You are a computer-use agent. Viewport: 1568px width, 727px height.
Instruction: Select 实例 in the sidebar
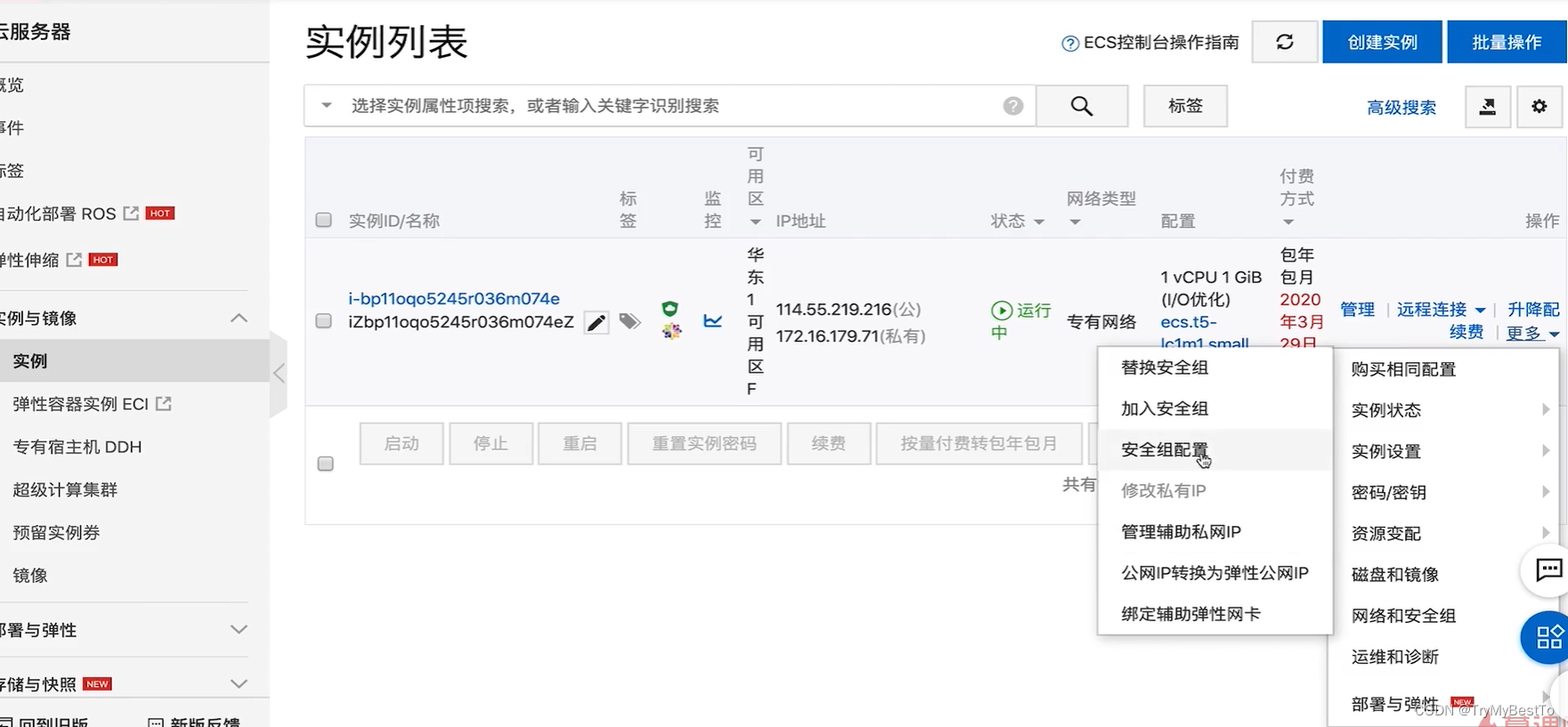pyautogui.click(x=134, y=360)
